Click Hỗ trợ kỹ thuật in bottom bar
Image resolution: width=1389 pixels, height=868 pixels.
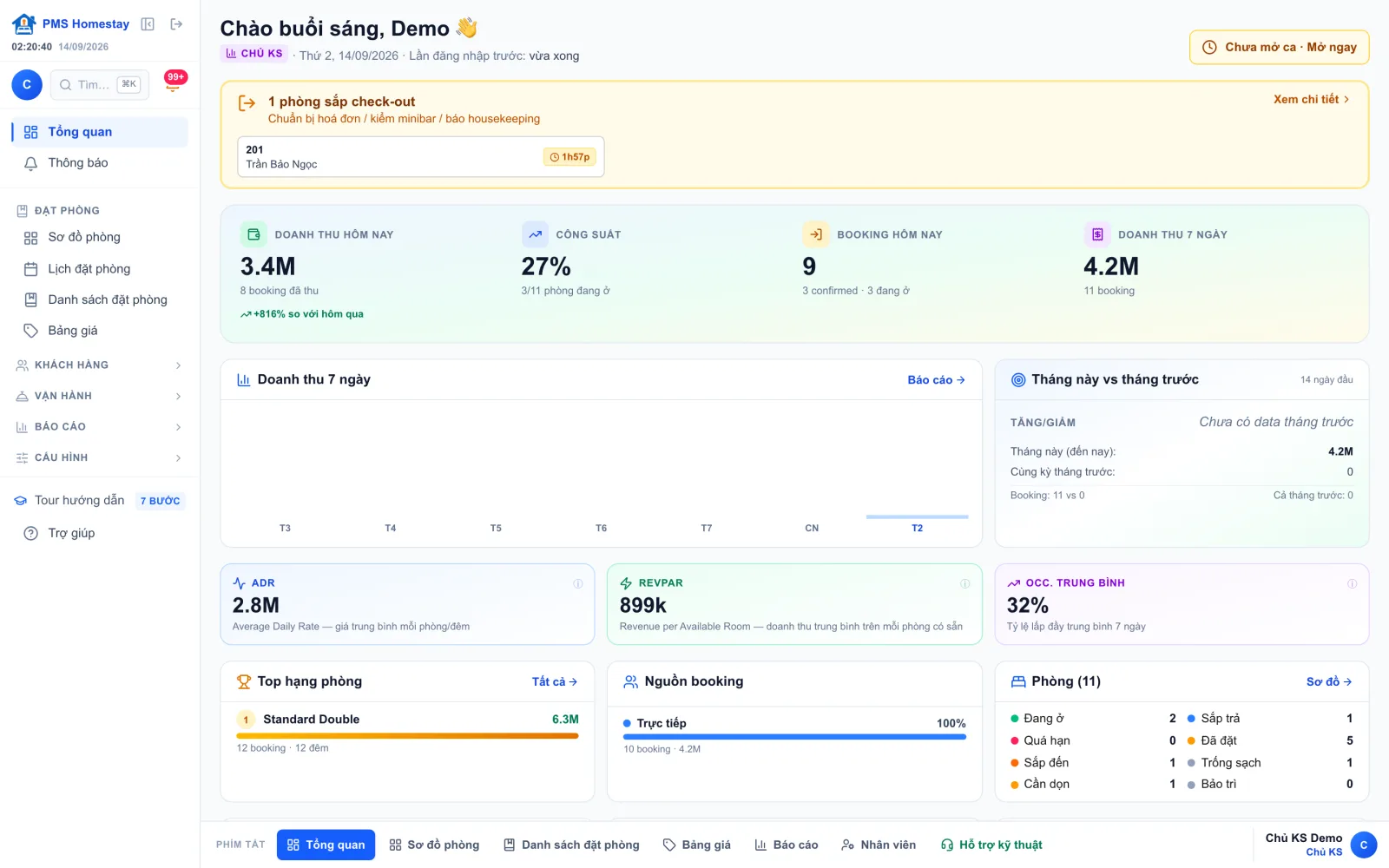click(991, 845)
